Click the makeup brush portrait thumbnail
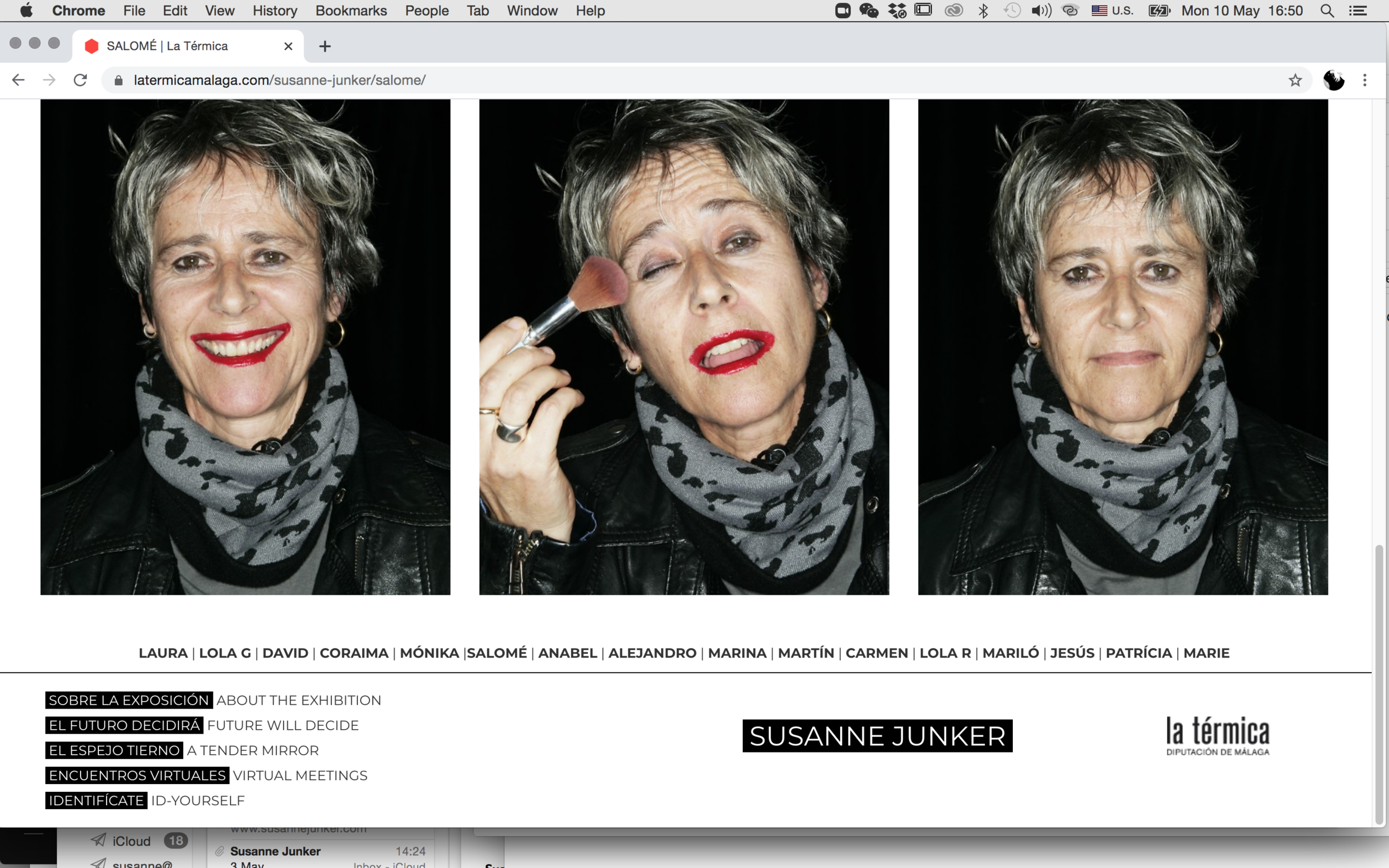The width and height of the screenshot is (1389, 868). click(684, 347)
